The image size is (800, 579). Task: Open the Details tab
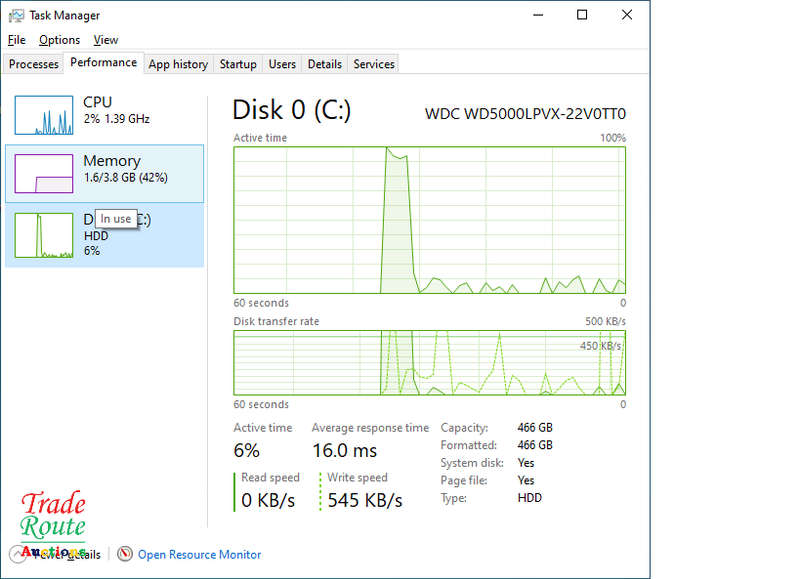pyautogui.click(x=324, y=64)
